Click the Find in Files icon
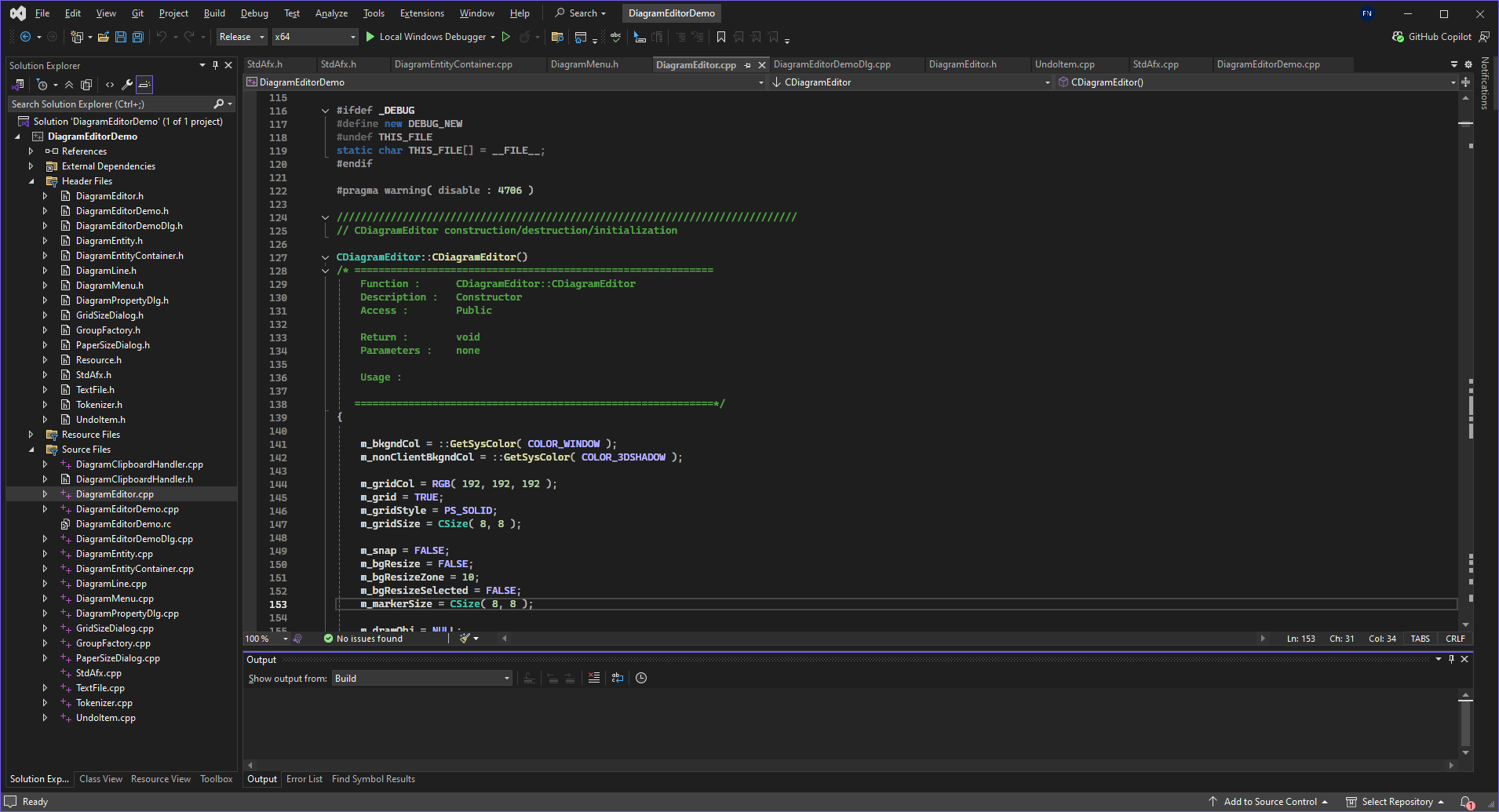Screen dimensions: 1499x812 point(557,37)
